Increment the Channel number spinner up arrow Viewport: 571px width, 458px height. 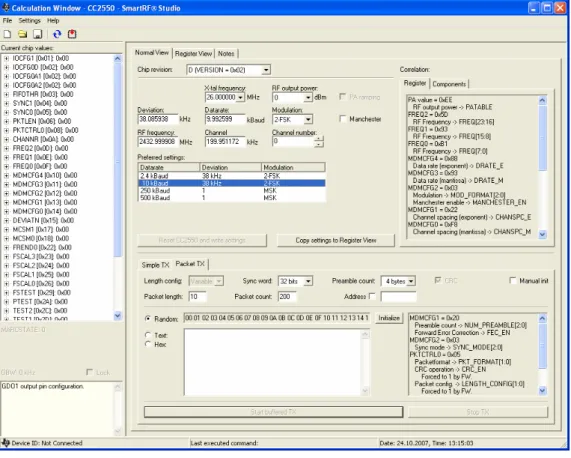coord(319,138)
